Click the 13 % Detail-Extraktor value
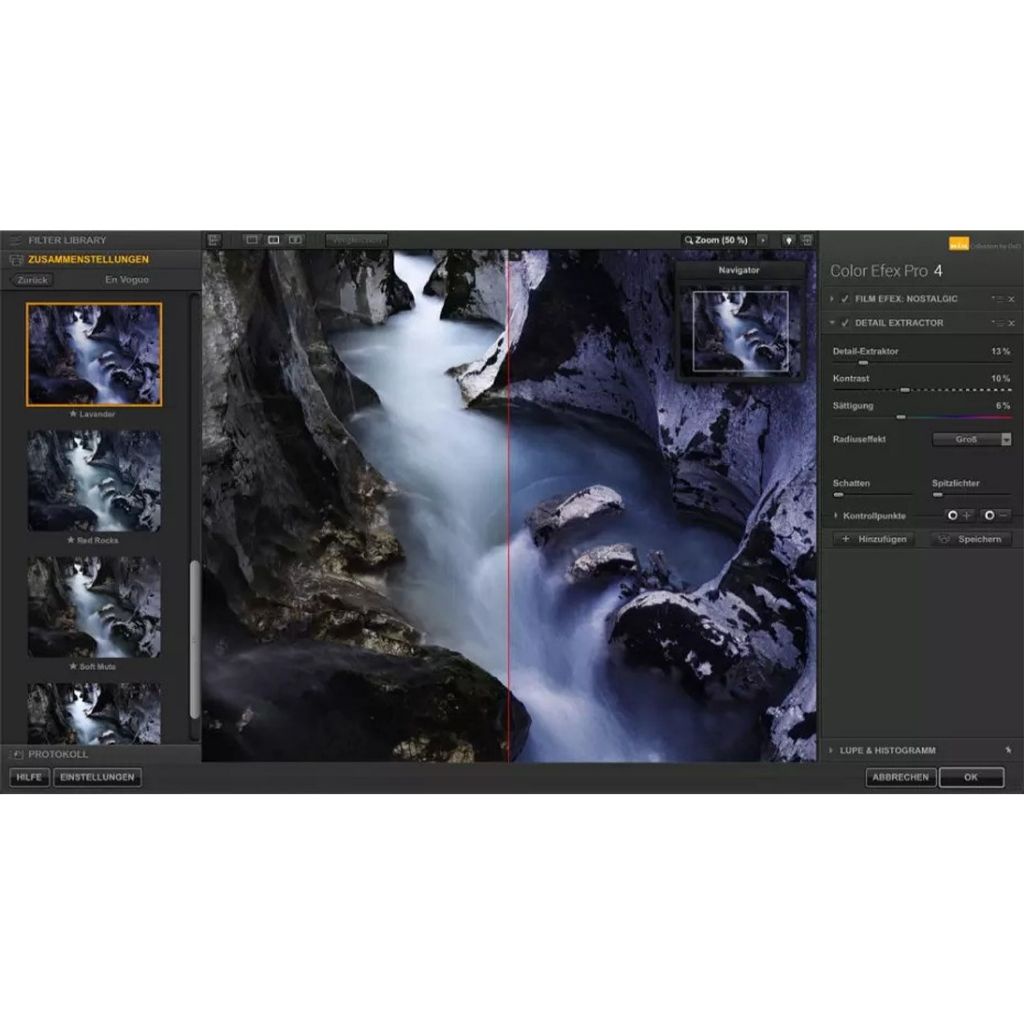 click(1000, 351)
